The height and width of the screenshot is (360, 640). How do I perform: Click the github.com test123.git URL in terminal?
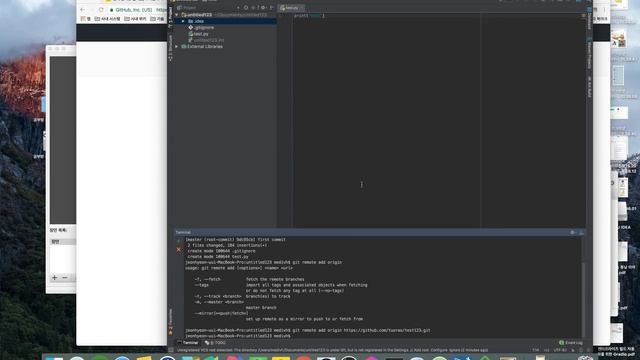click(387, 331)
